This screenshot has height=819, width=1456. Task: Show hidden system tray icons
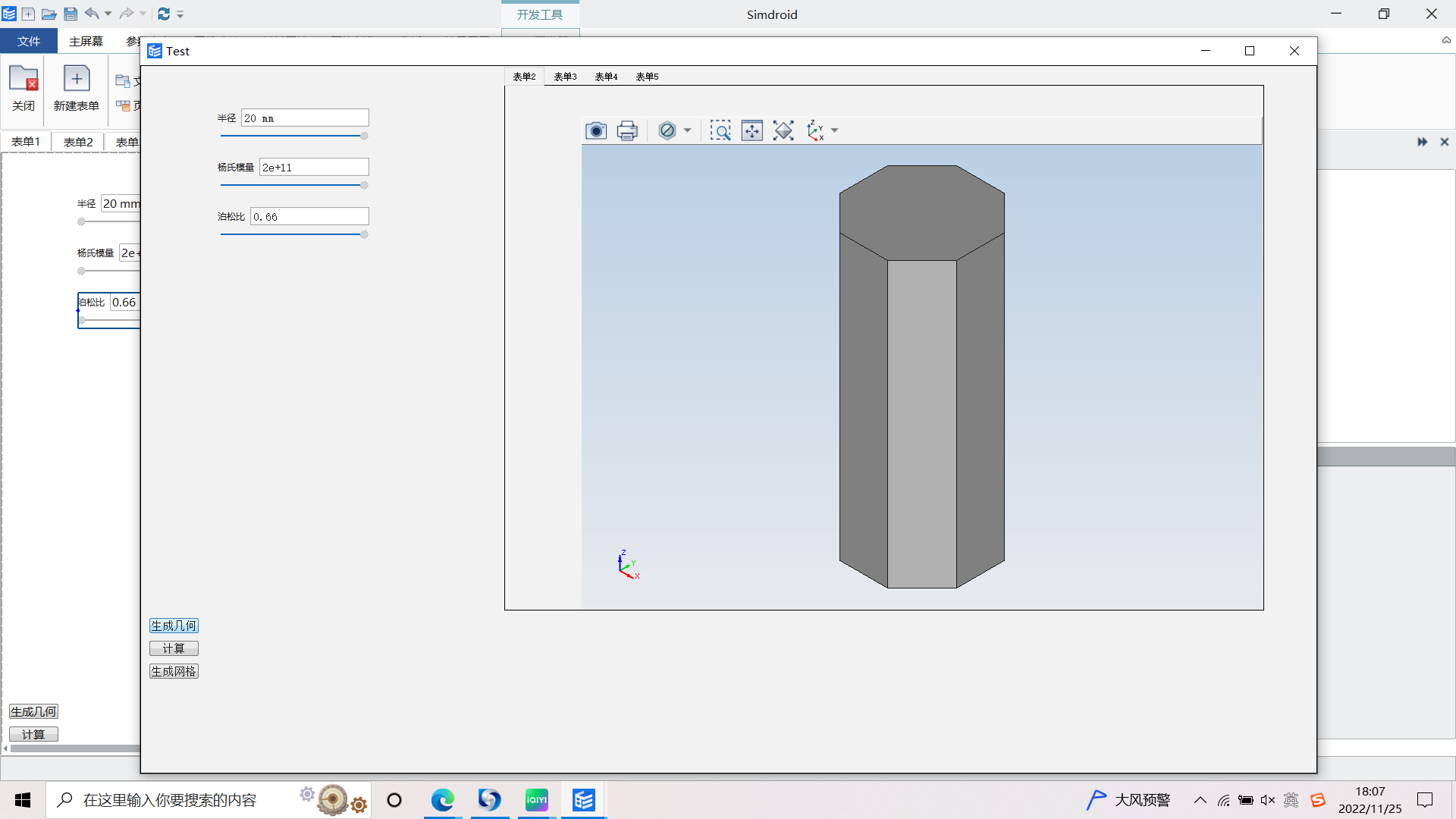(1200, 800)
